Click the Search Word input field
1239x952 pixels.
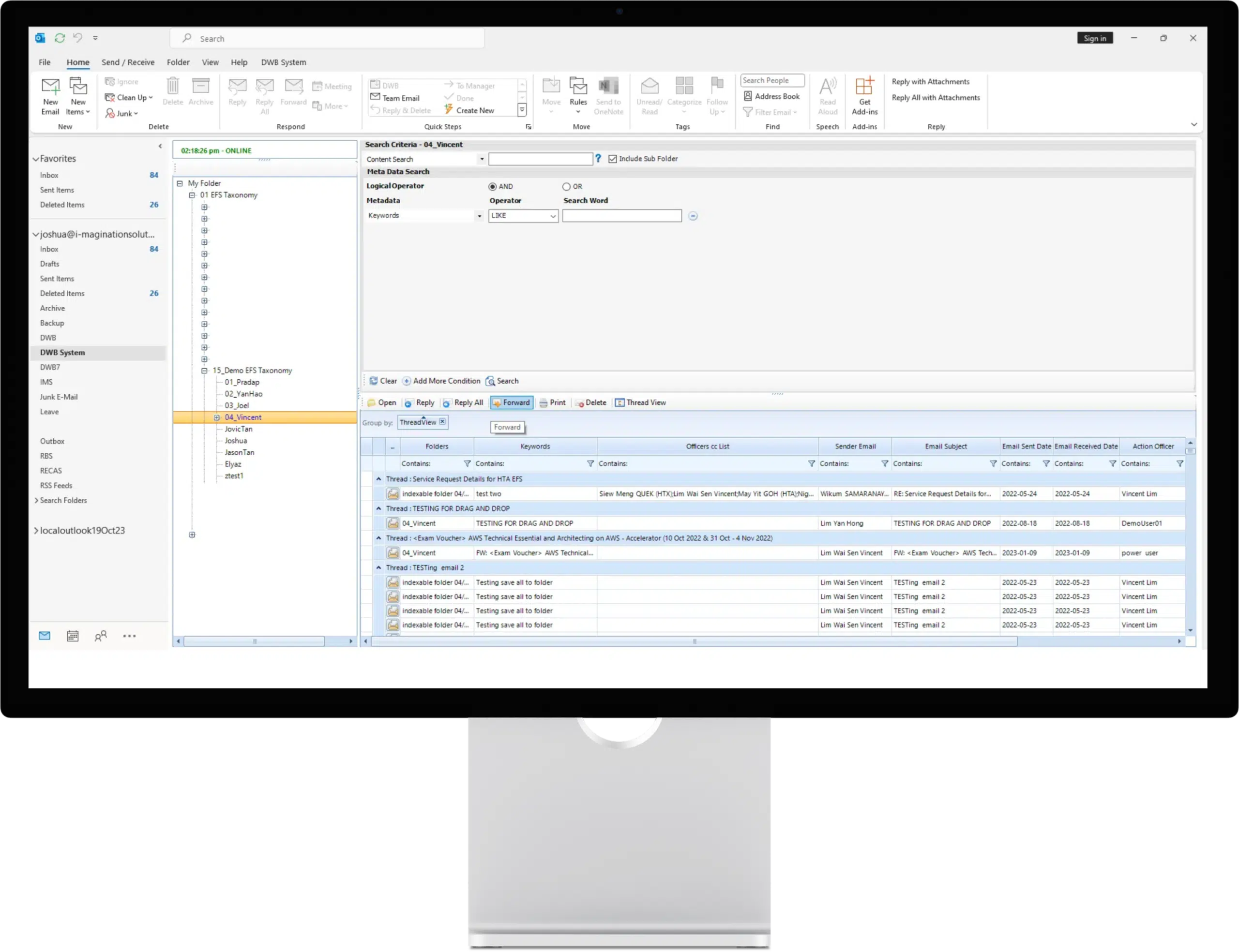pos(622,216)
